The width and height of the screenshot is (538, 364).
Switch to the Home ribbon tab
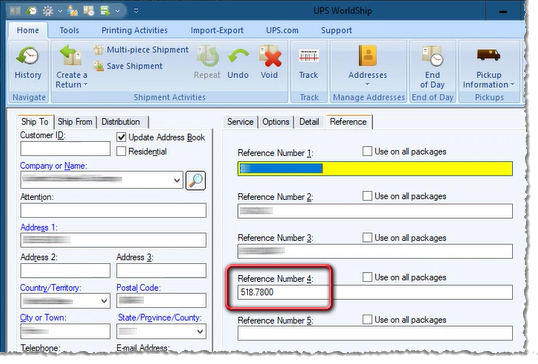[x=28, y=30]
